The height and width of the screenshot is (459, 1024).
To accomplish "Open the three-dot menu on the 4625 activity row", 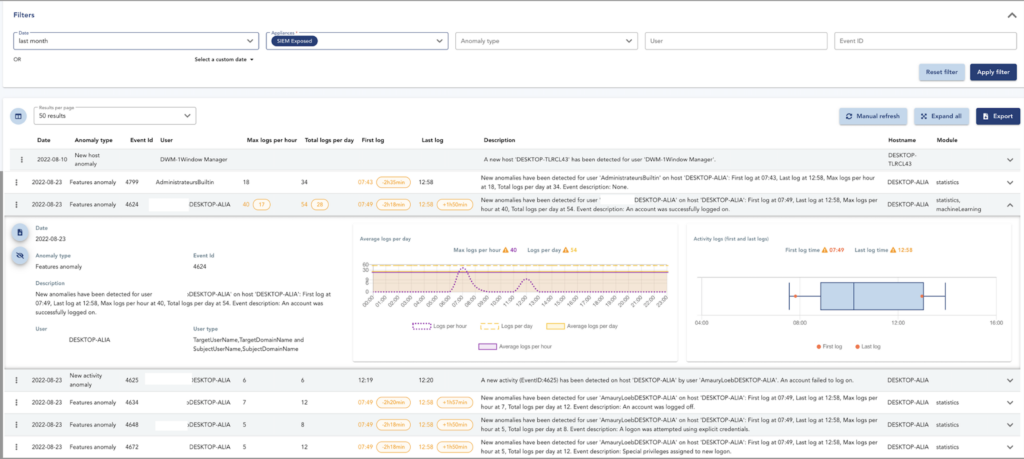I will (16, 380).
